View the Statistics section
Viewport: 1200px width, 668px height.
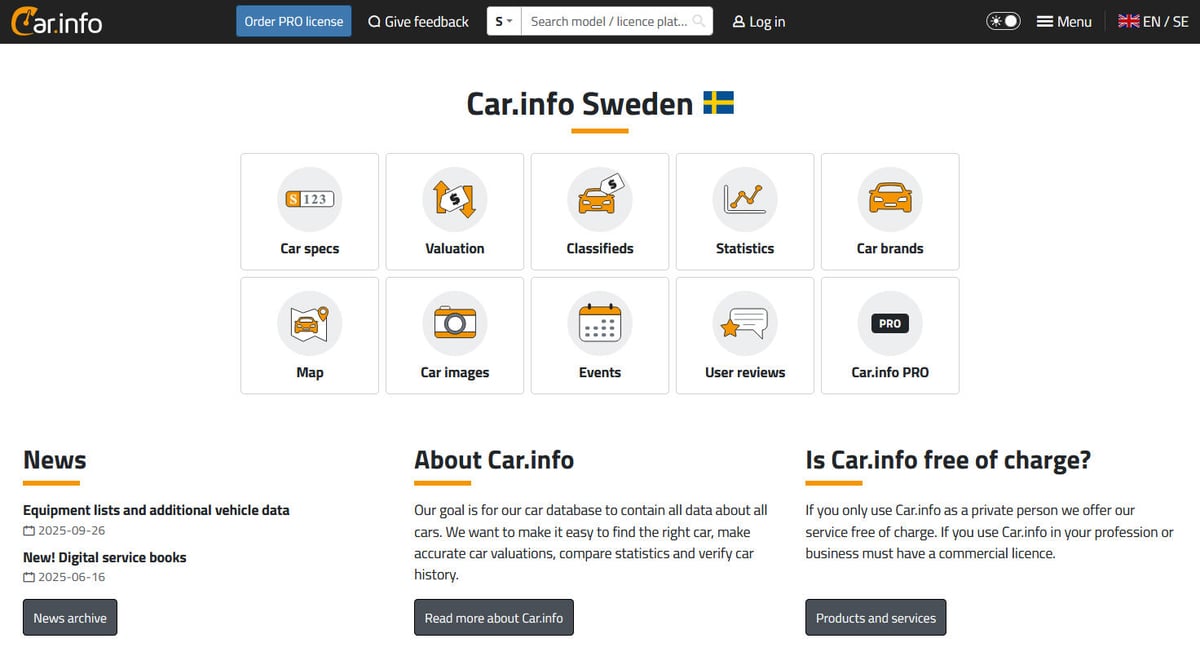click(744, 211)
